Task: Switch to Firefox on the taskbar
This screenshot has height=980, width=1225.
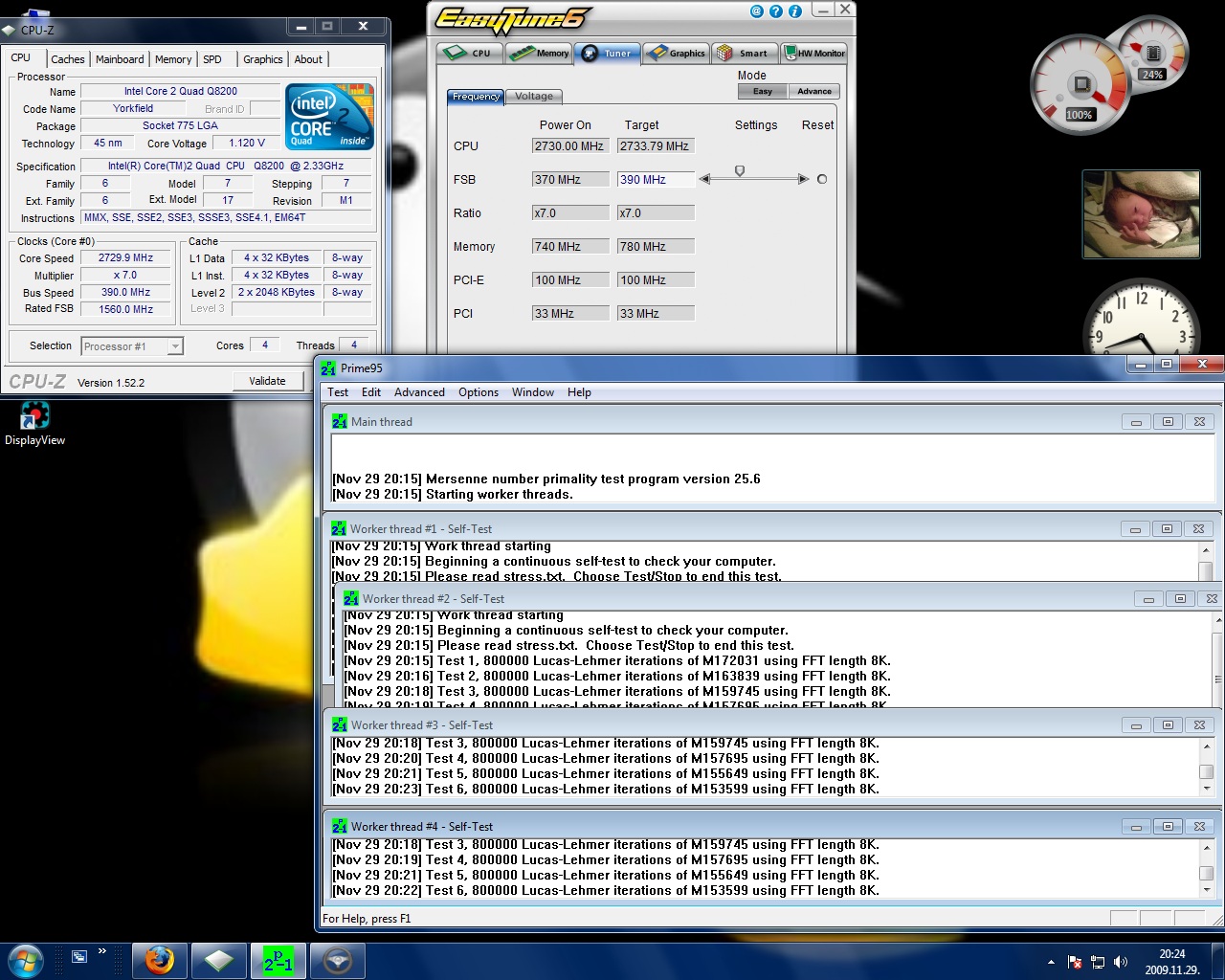Action: 160,960
